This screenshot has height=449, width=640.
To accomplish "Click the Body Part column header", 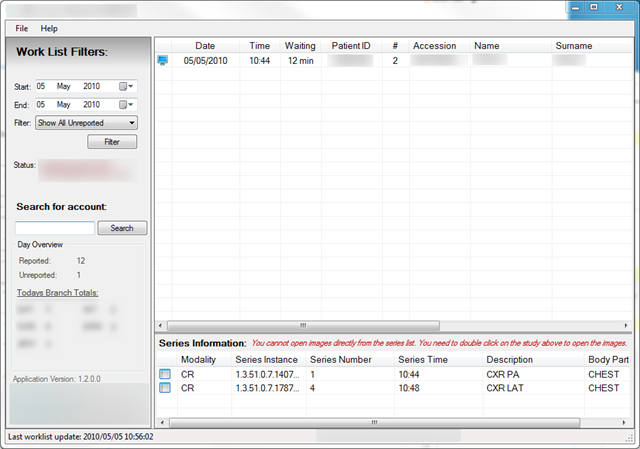I will tap(608, 360).
